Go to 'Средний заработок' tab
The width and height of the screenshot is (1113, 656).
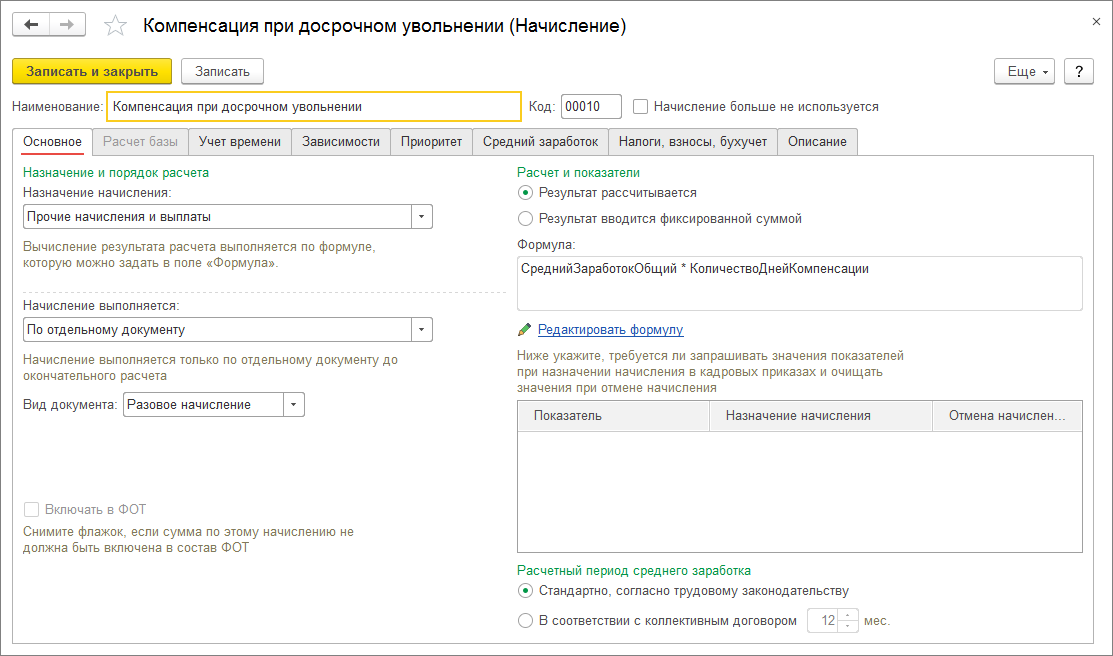540,142
